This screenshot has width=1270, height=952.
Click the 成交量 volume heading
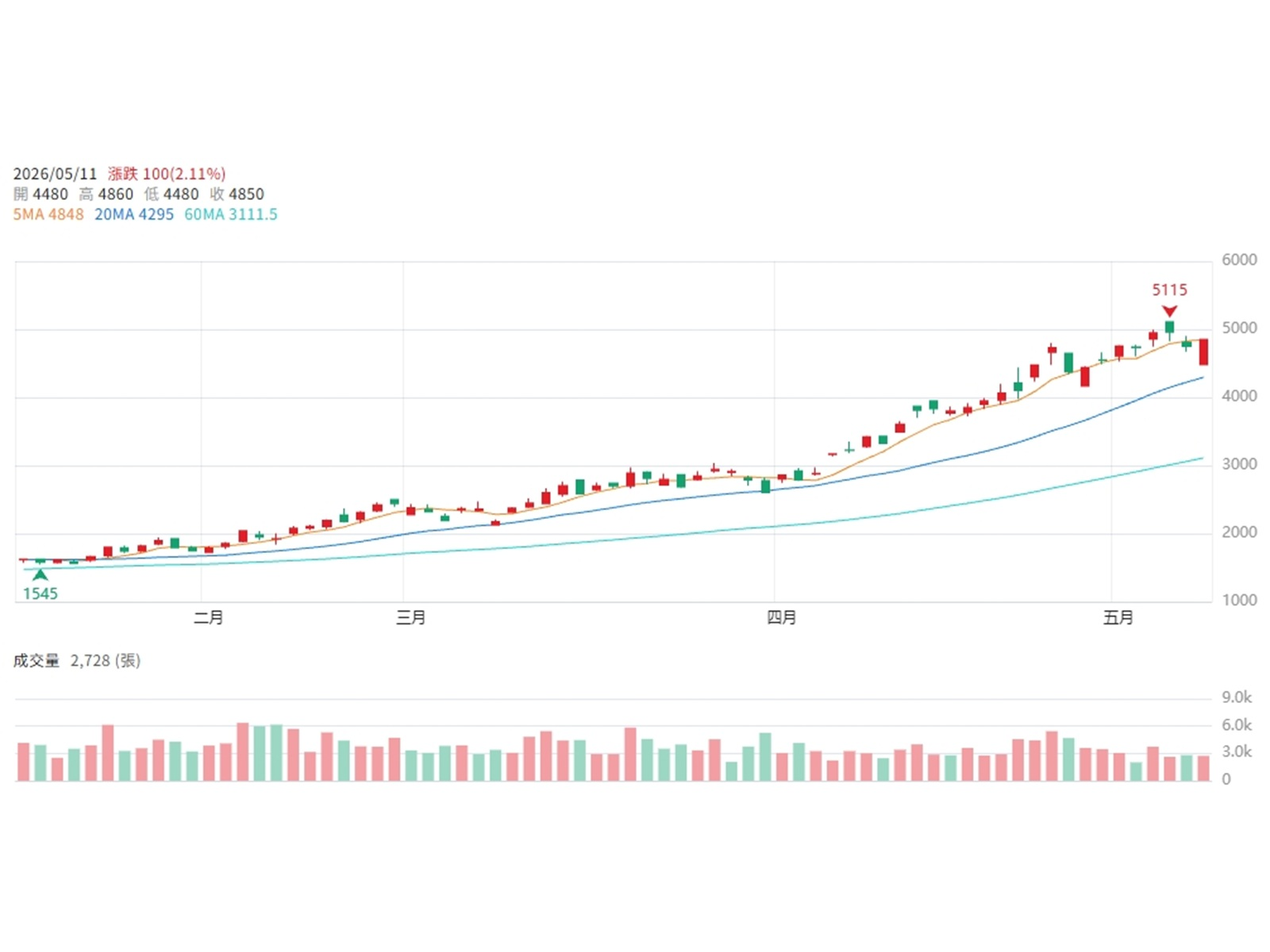[x=37, y=661]
